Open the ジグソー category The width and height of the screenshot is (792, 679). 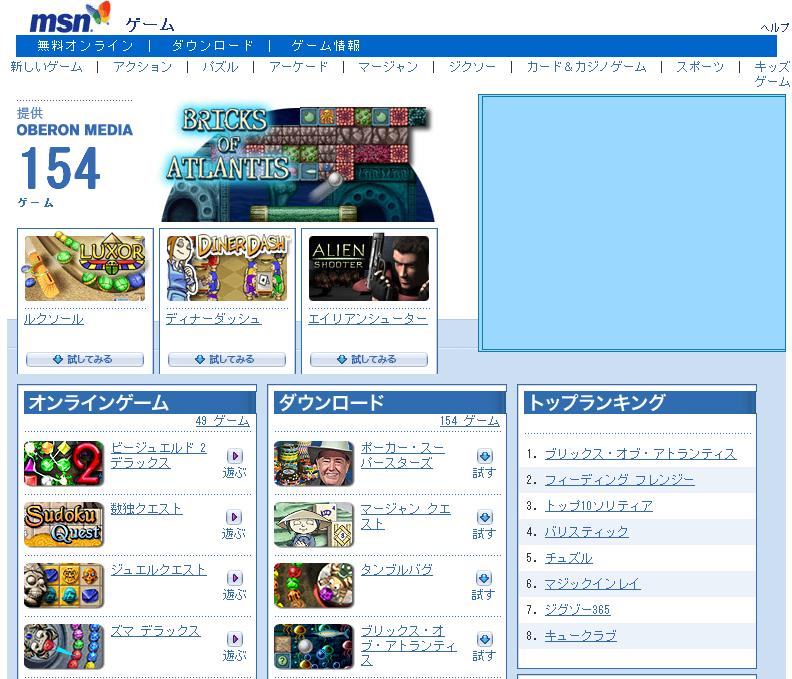[x=472, y=67]
